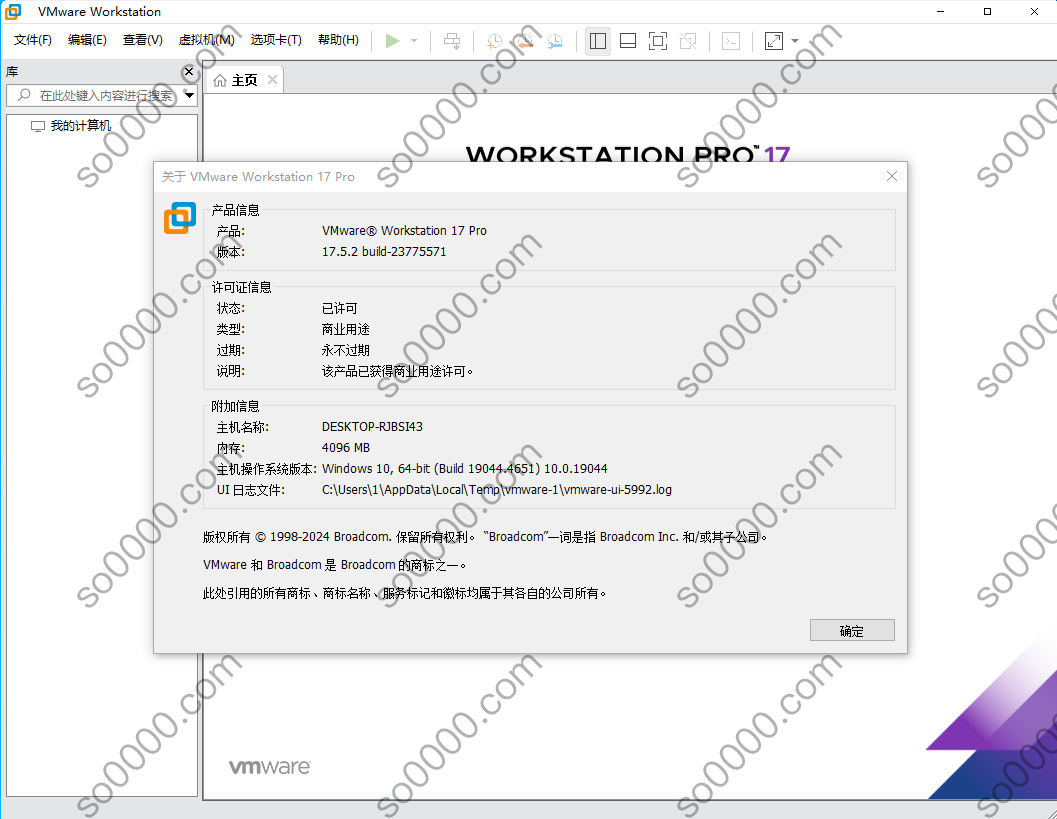Open the 查看(V) menu

pyautogui.click(x=142, y=40)
